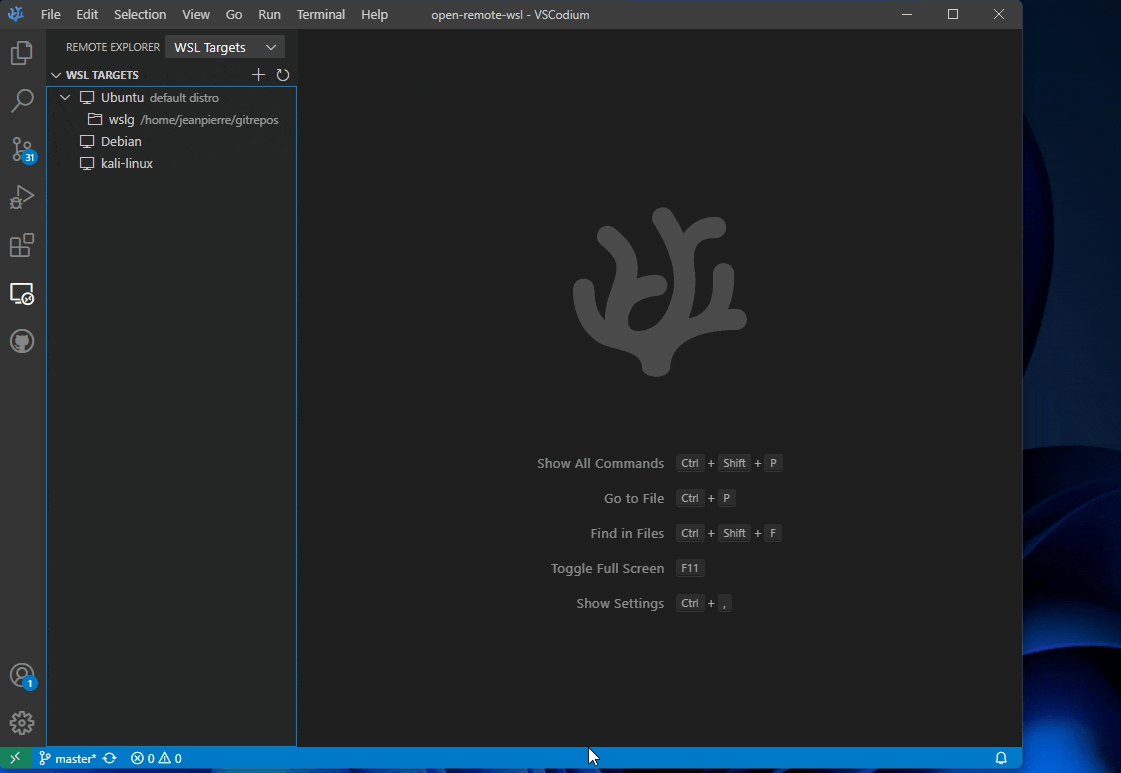Click the remote connection indicator
Viewport: 1121px width, 773px height.
point(14,758)
